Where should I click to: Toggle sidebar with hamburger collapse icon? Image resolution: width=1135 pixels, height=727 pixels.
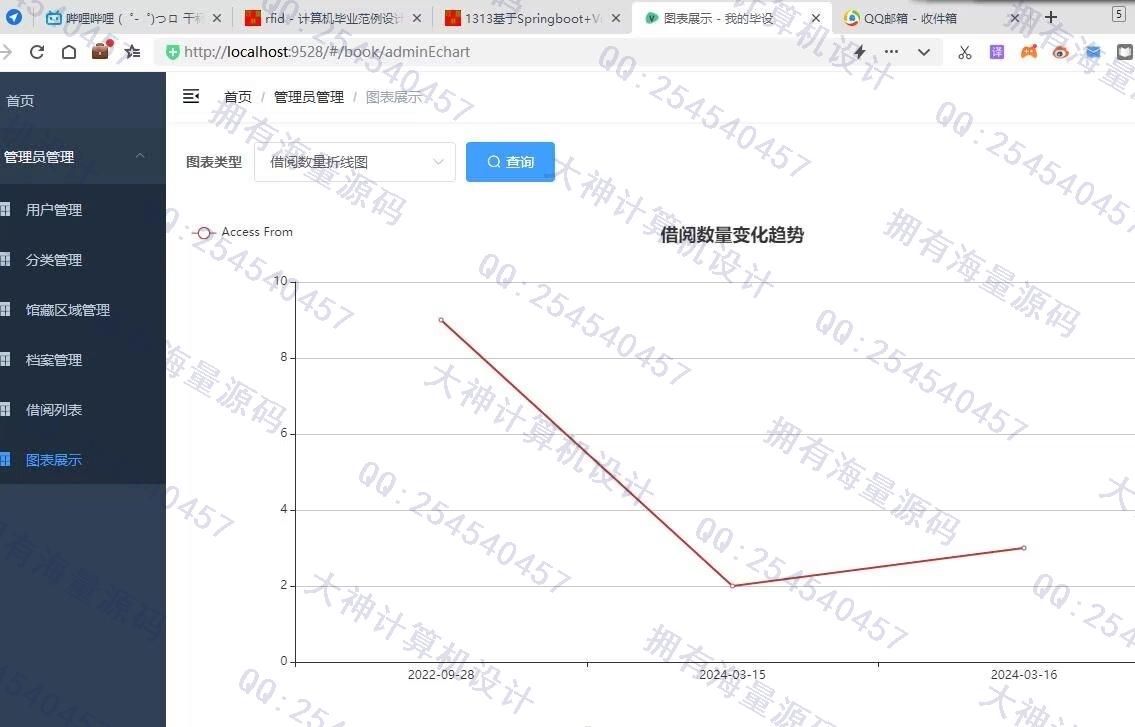[191, 96]
